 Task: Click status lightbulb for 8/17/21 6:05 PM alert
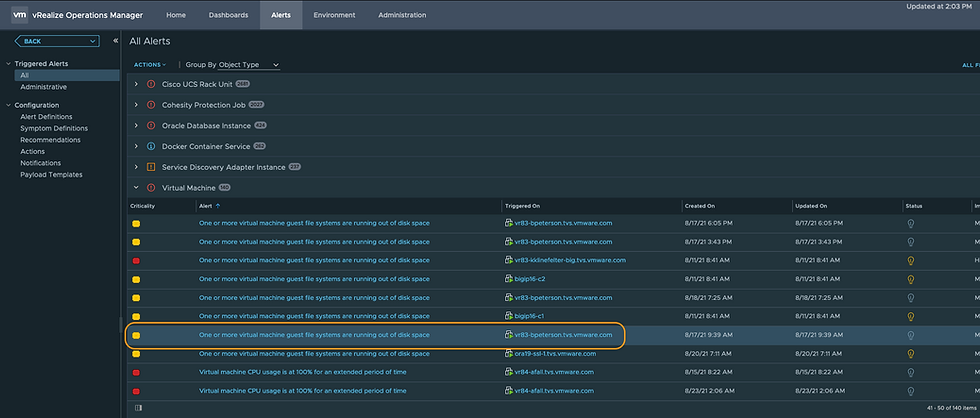(911, 223)
